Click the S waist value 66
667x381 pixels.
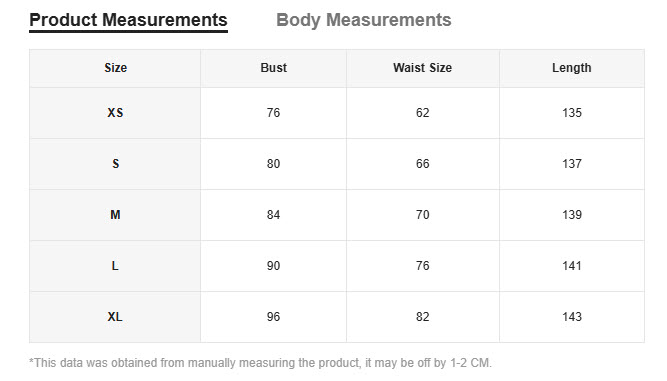422,164
